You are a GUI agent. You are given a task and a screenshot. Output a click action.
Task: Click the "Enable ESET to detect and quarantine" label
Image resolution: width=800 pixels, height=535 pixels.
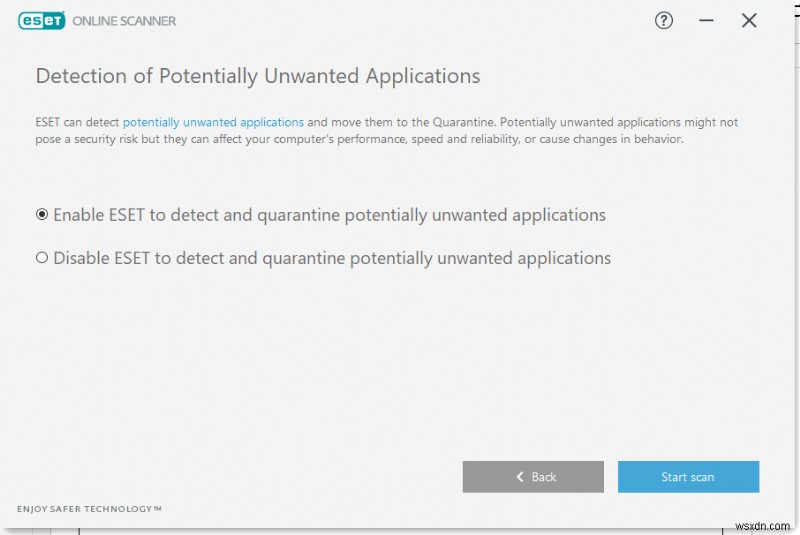pos(329,215)
